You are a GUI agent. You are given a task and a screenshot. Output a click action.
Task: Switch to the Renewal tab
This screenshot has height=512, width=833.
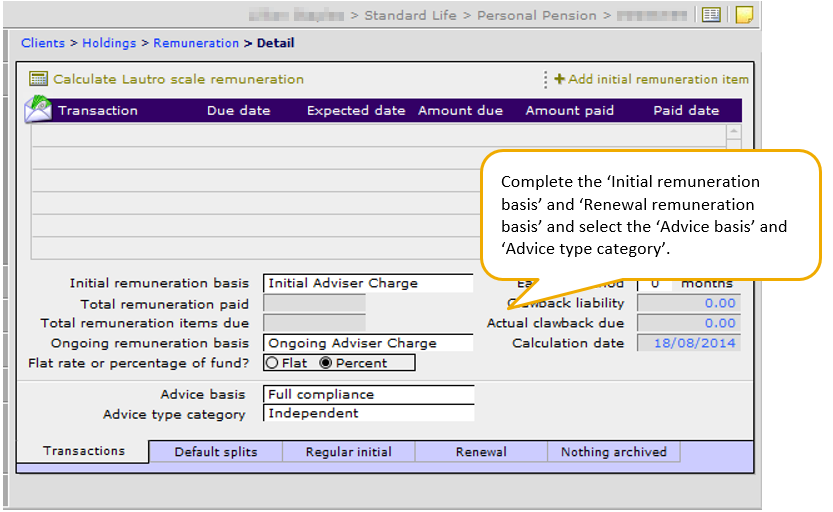(x=481, y=452)
